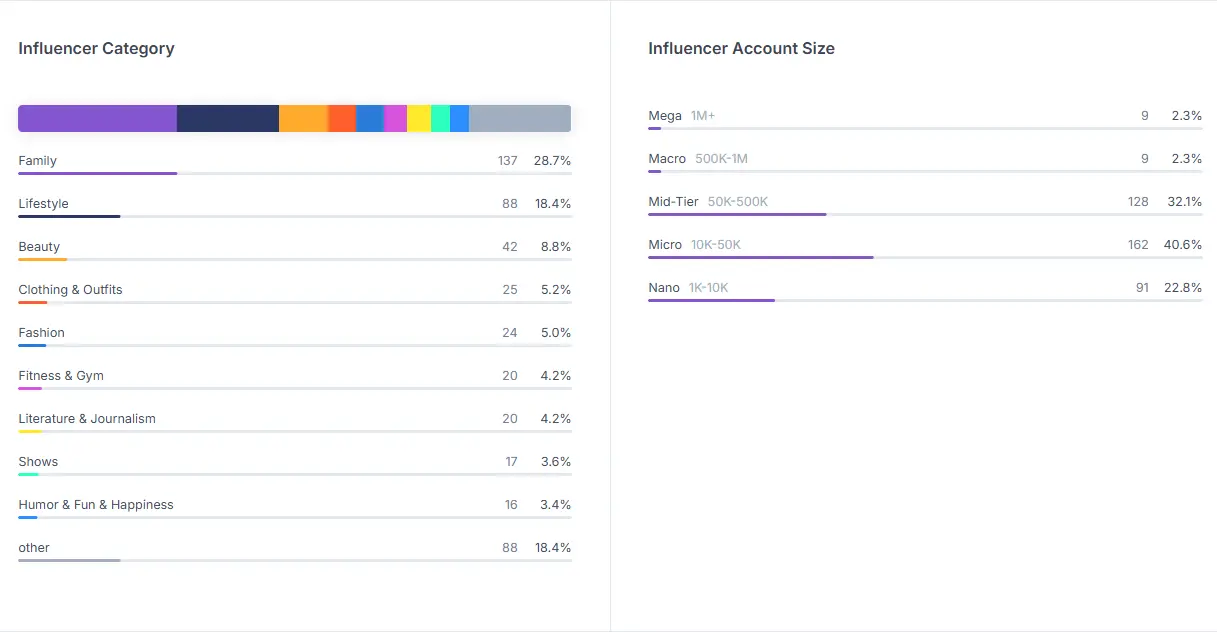Select the Lifestyle percentage 18.4%
This screenshot has width=1217, height=632.
click(552, 204)
